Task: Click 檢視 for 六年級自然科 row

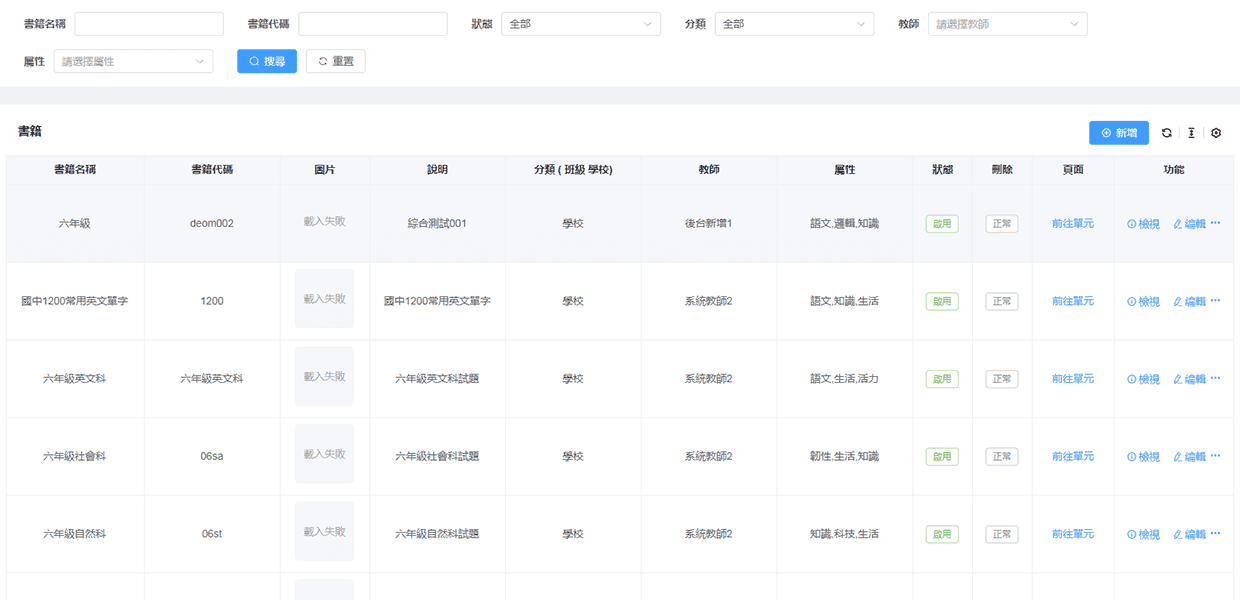Action: click(x=1143, y=534)
